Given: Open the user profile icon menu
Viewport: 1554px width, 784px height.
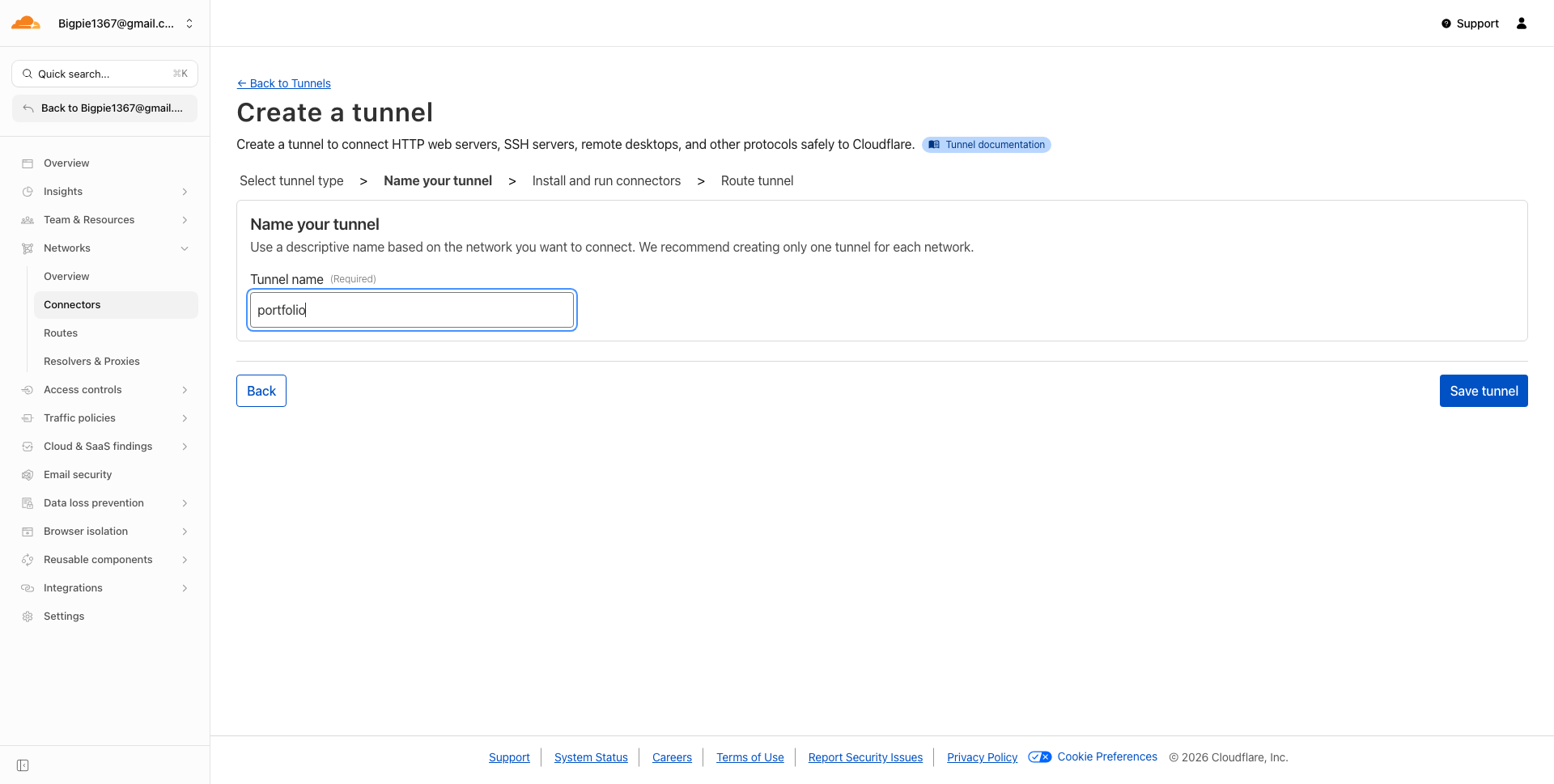Looking at the screenshot, I should pyautogui.click(x=1521, y=23).
